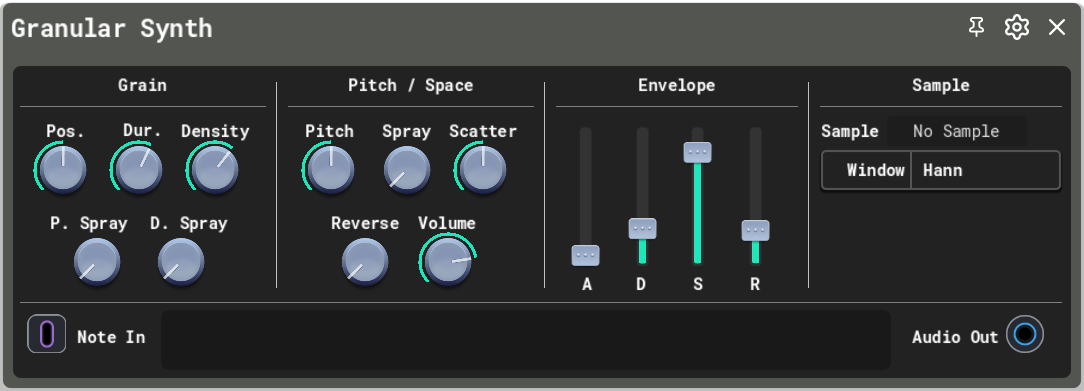This screenshot has height=391, width=1084.
Task: Click the Envelope section header
Action: tap(676, 86)
